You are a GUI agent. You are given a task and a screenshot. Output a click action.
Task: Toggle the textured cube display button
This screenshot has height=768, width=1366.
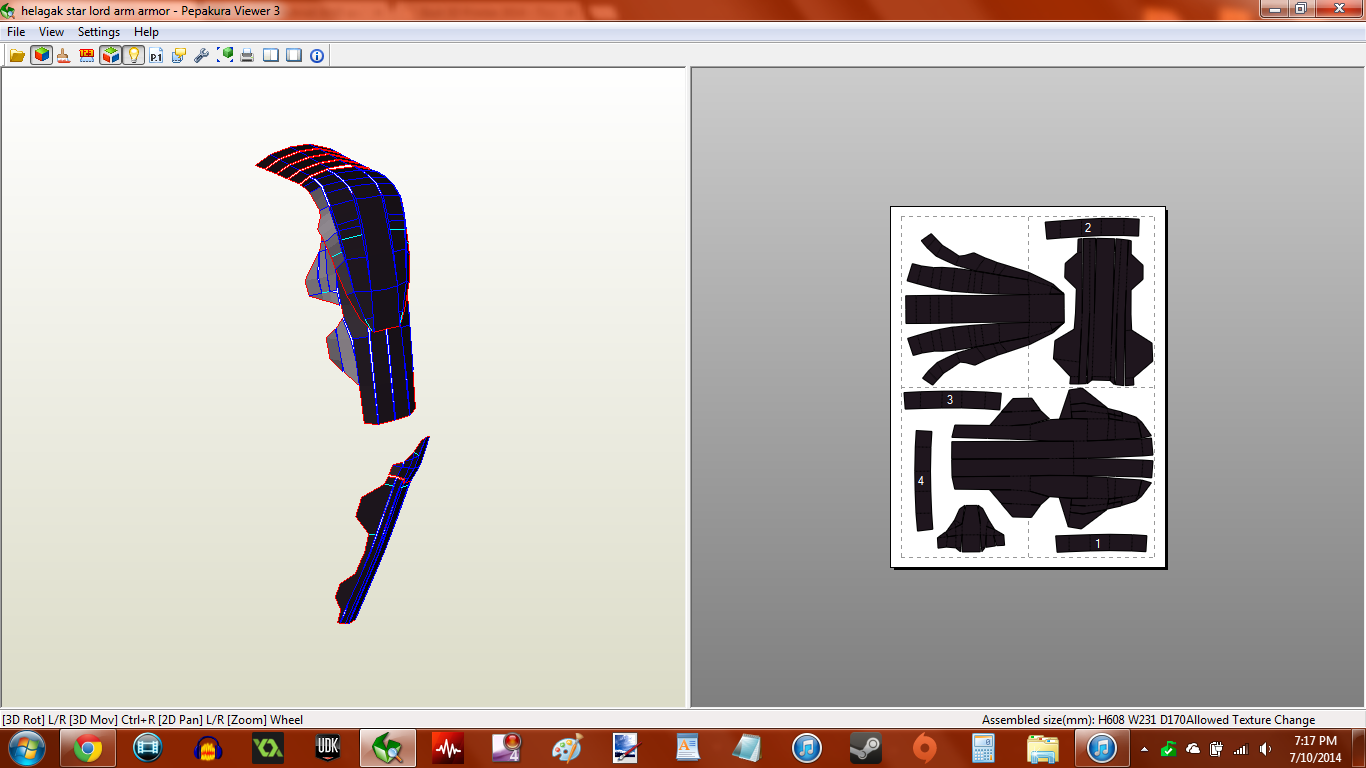click(x=41, y=56)
